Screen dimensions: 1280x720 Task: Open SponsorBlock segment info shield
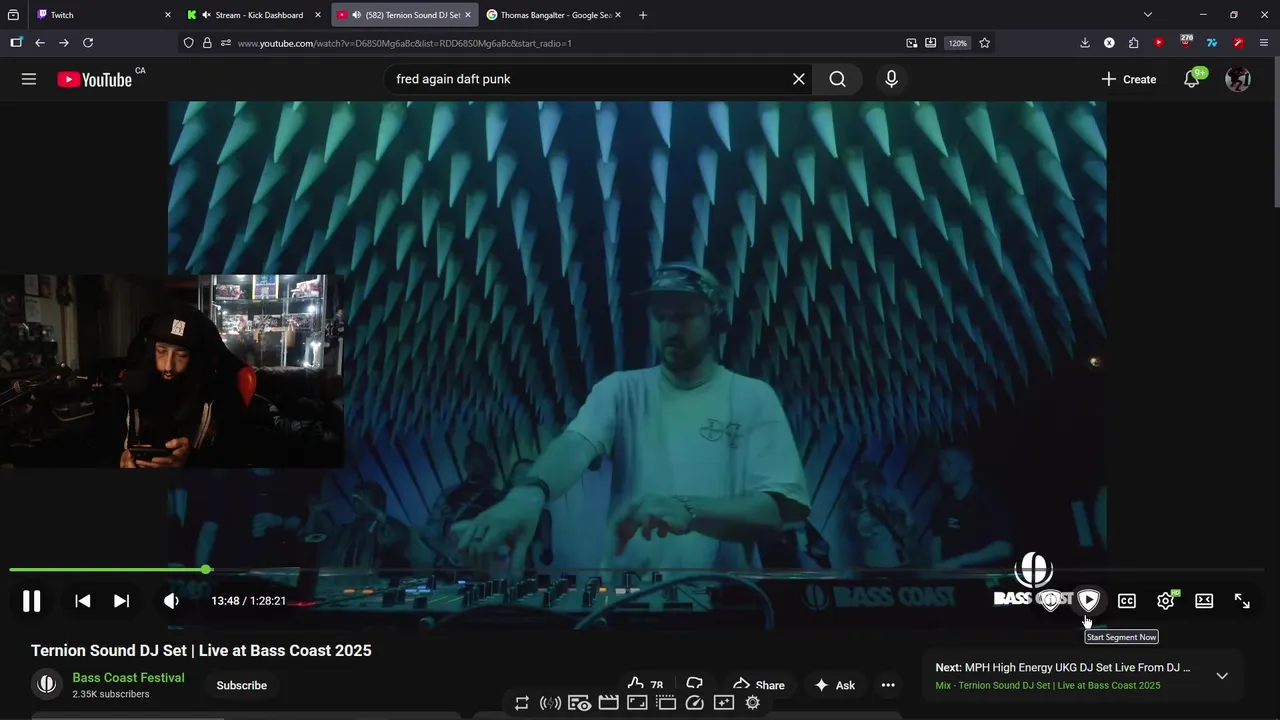tap(1051, 601)
